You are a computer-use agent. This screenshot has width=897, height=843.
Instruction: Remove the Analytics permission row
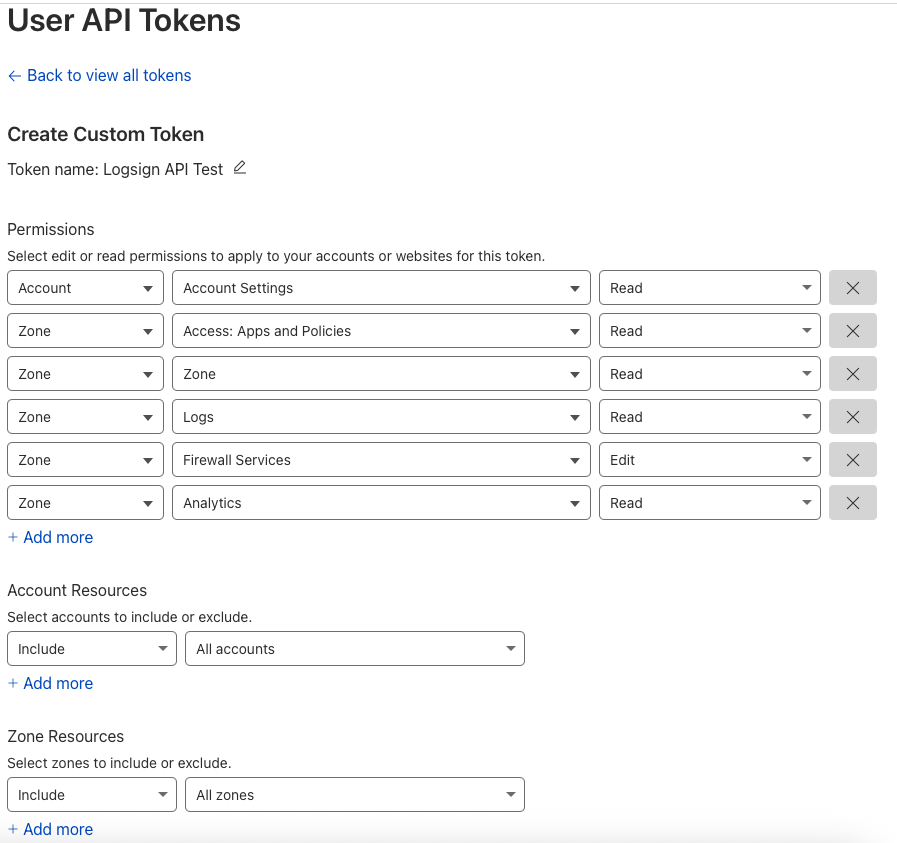pyautogui.click(x=852, y=502)
